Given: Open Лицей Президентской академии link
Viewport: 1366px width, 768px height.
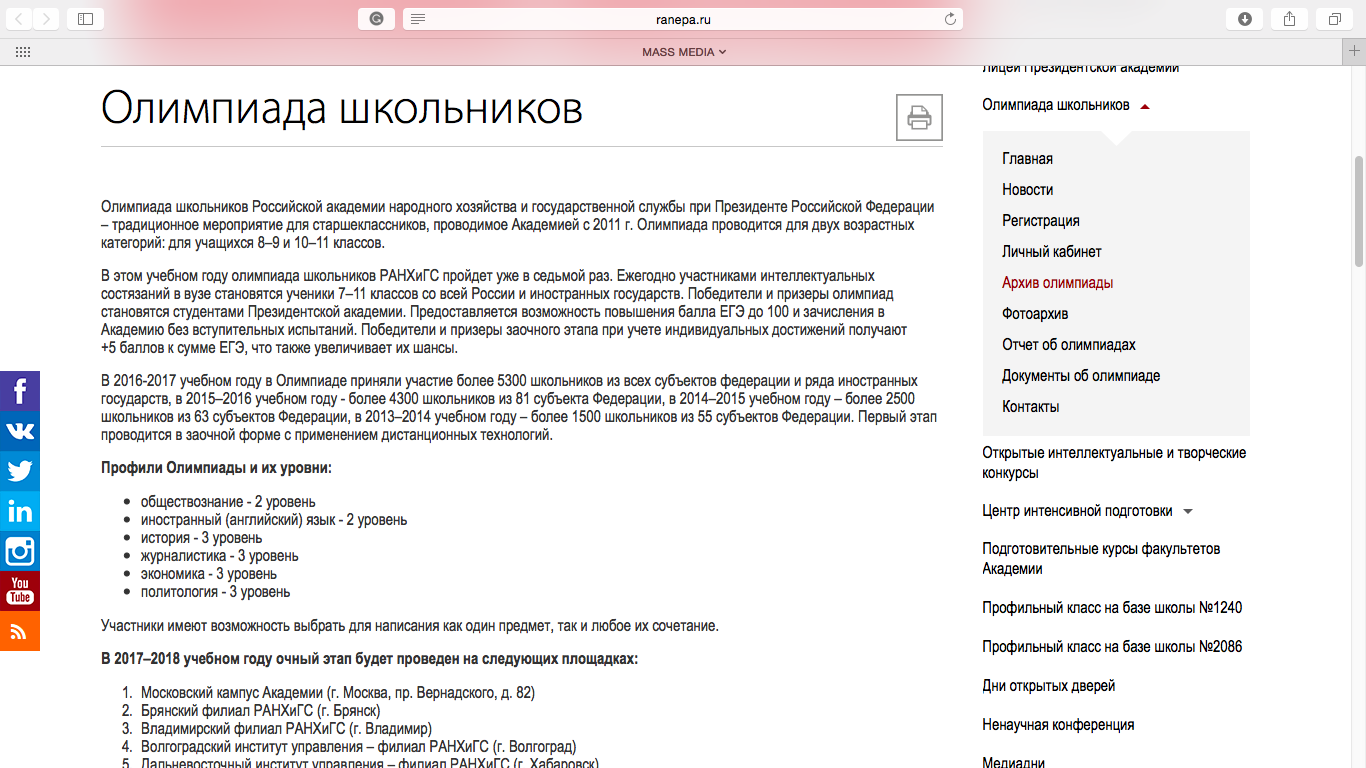Looking at the screenshot, I should 1081,68.
